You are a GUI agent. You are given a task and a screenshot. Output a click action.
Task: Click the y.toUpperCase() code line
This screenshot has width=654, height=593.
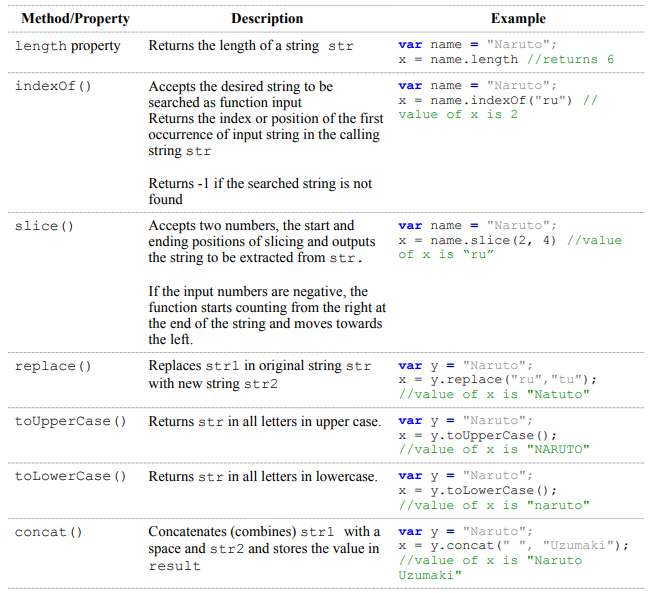(x=477, y=435)
